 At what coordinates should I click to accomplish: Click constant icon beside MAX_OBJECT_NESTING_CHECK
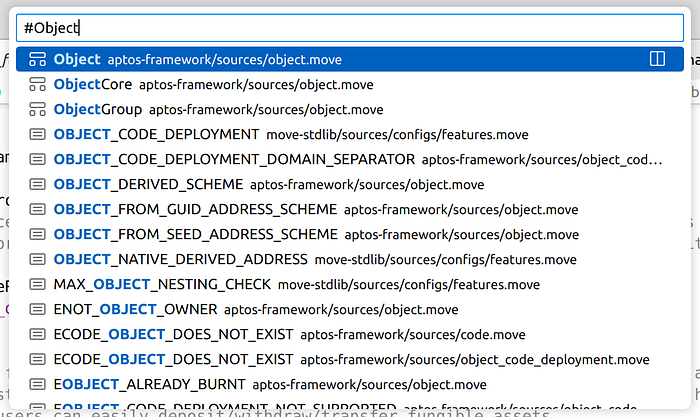pos(37,284)
